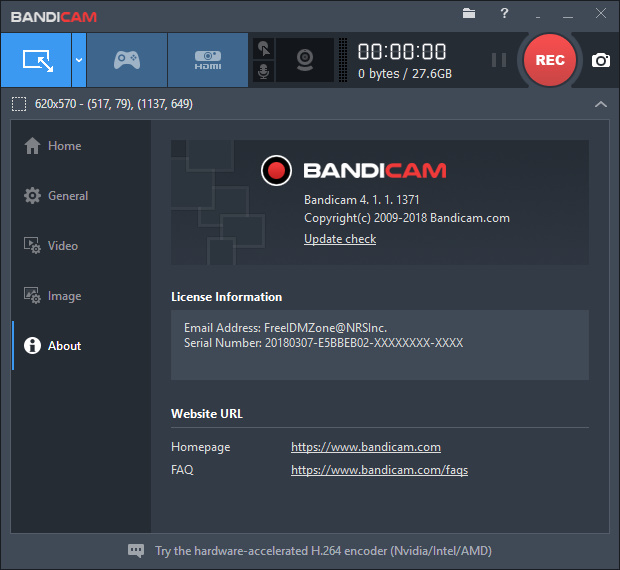
Task: Open the Home tab
Action: click(81, 146)
